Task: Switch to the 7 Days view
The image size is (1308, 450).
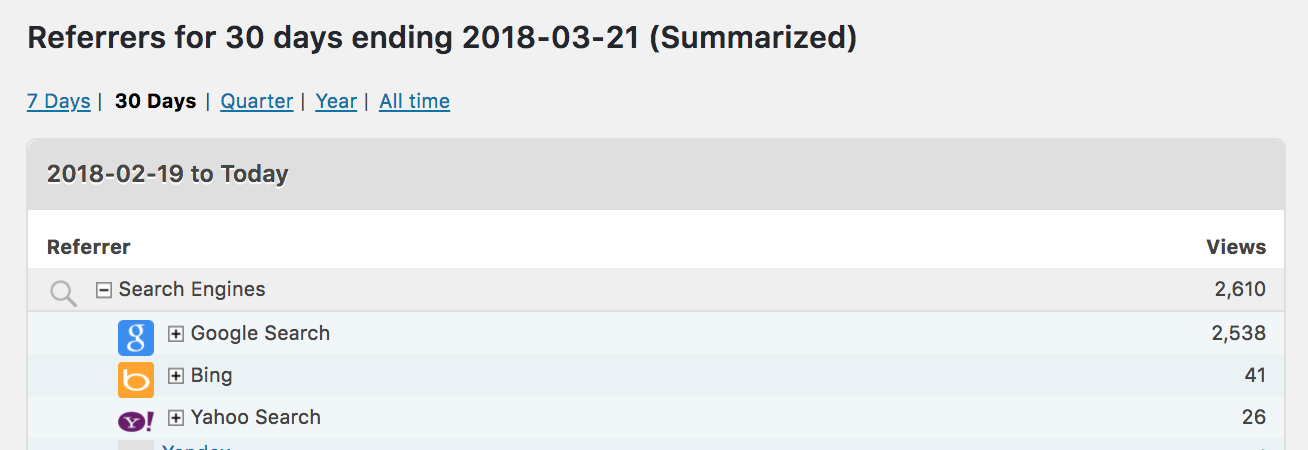Action: click(59, 101)
